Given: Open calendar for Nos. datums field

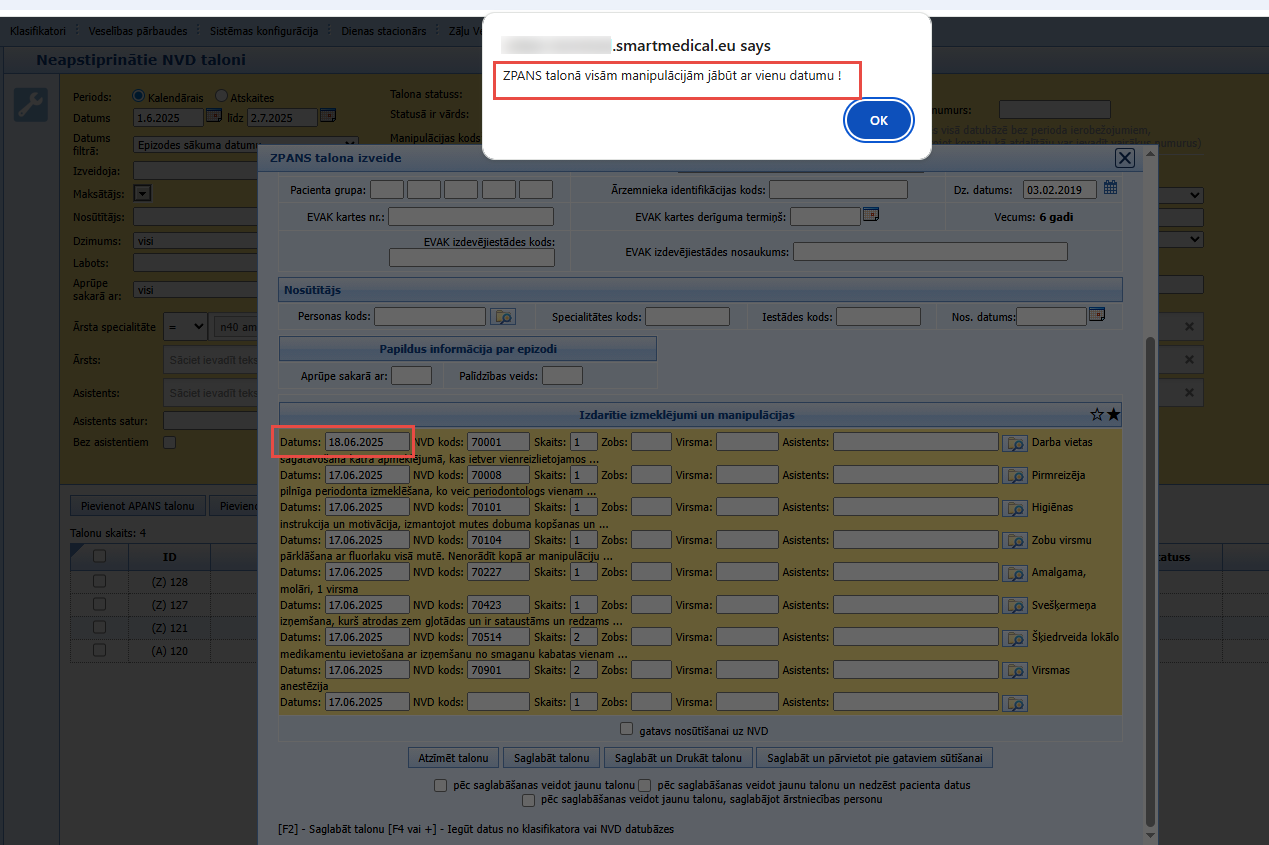Looking at the screenshot, I should [1097, 315].
